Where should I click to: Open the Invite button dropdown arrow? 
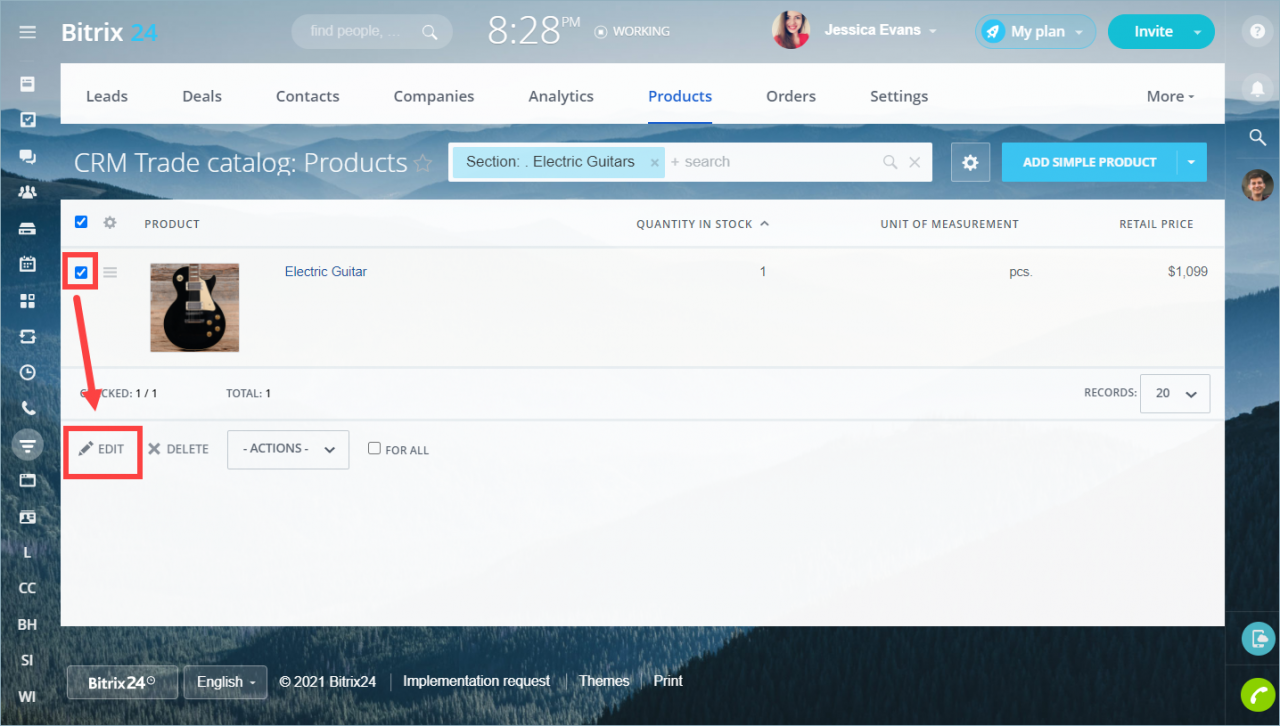click(x=1197, y=32)
